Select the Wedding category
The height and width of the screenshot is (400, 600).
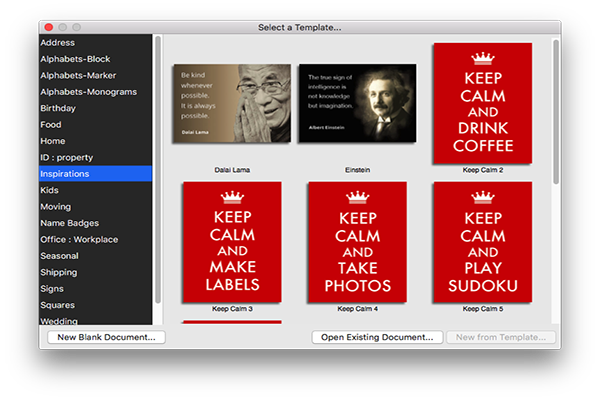95,321
